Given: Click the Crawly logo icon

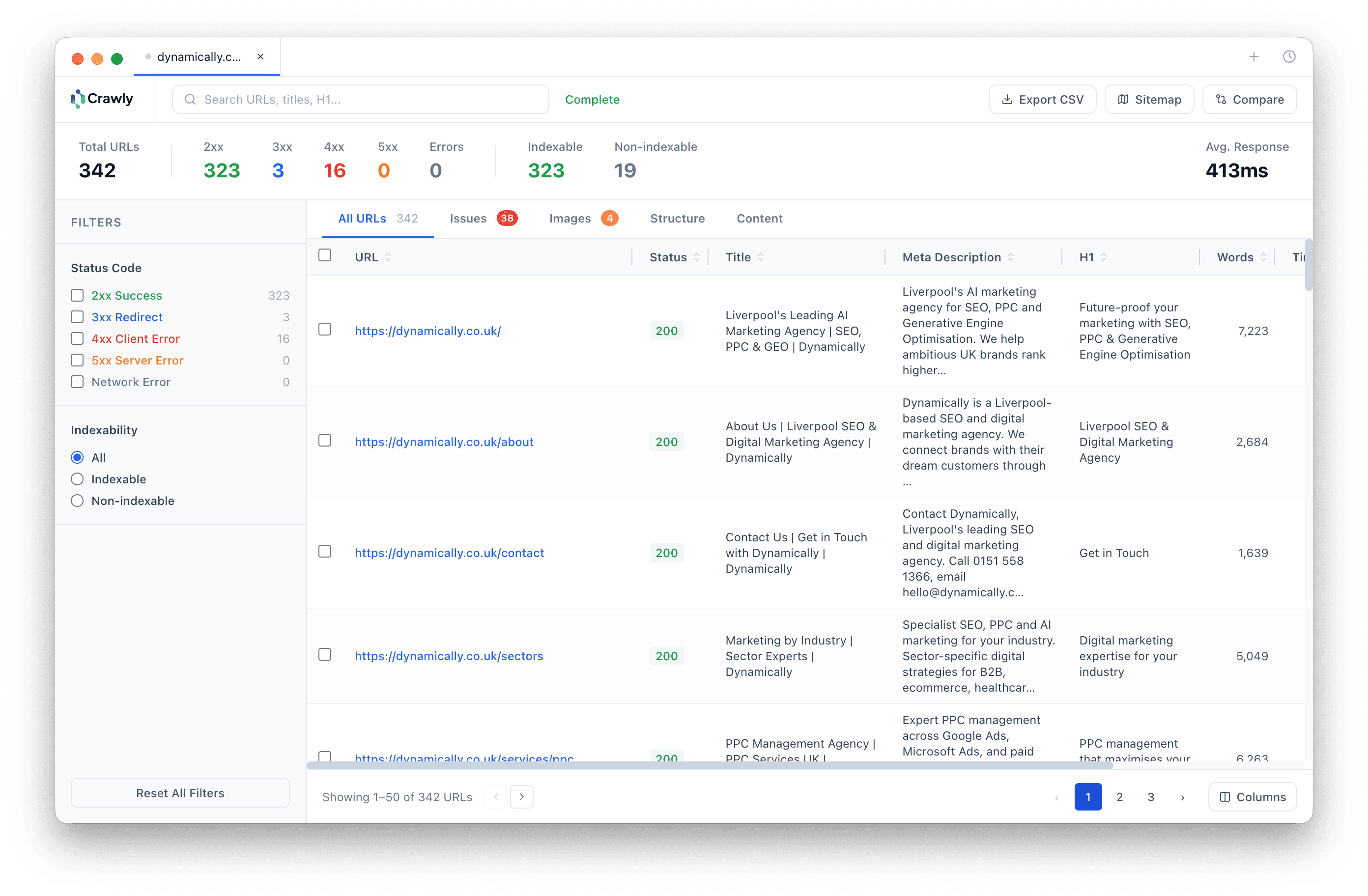Looking at the screenshot, I should (78, 99).
